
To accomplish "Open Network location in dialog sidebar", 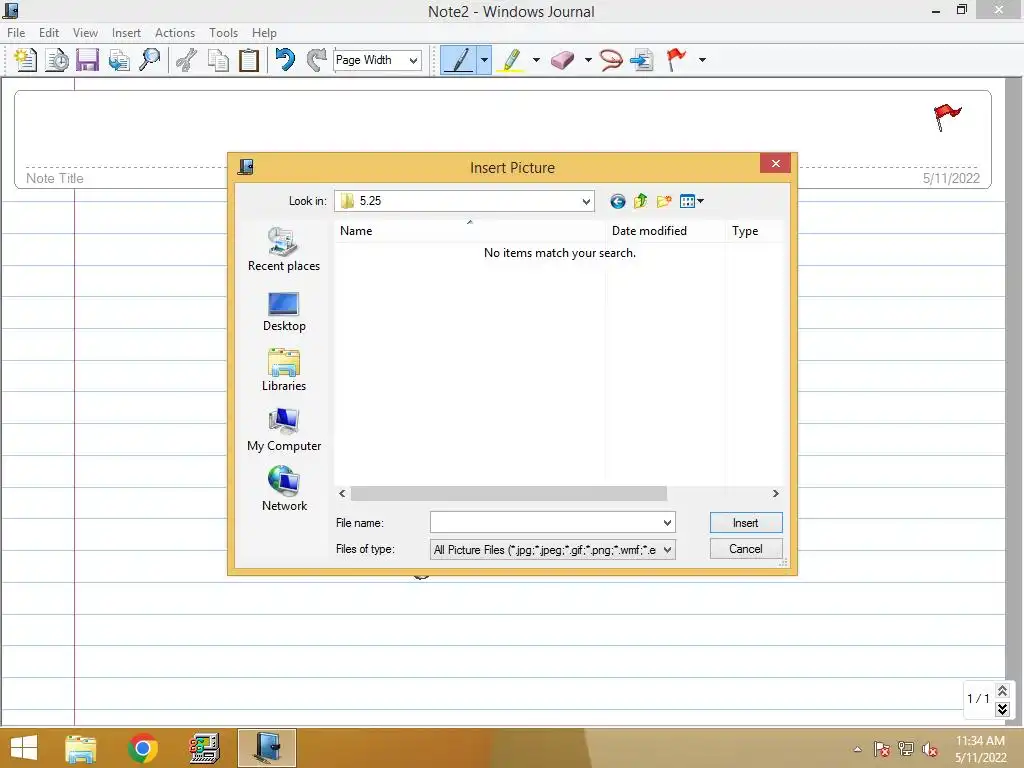I will [284, 488].
